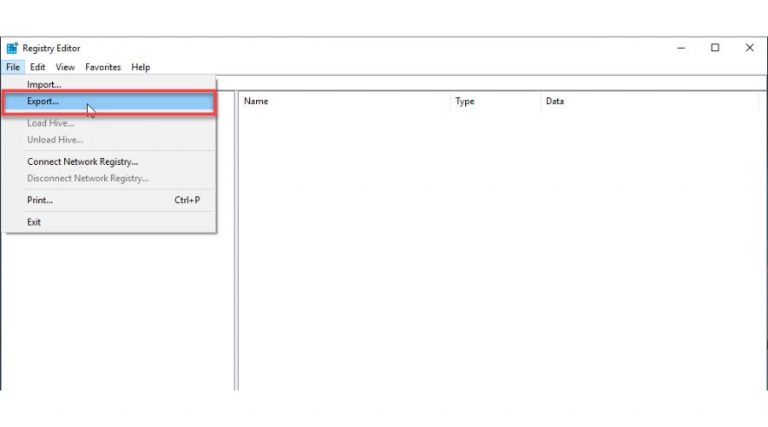The height and width of the screenshot is (427, 768).
Task: Click the Data column header
Action: pyautogui.click(x=649, y=101)
